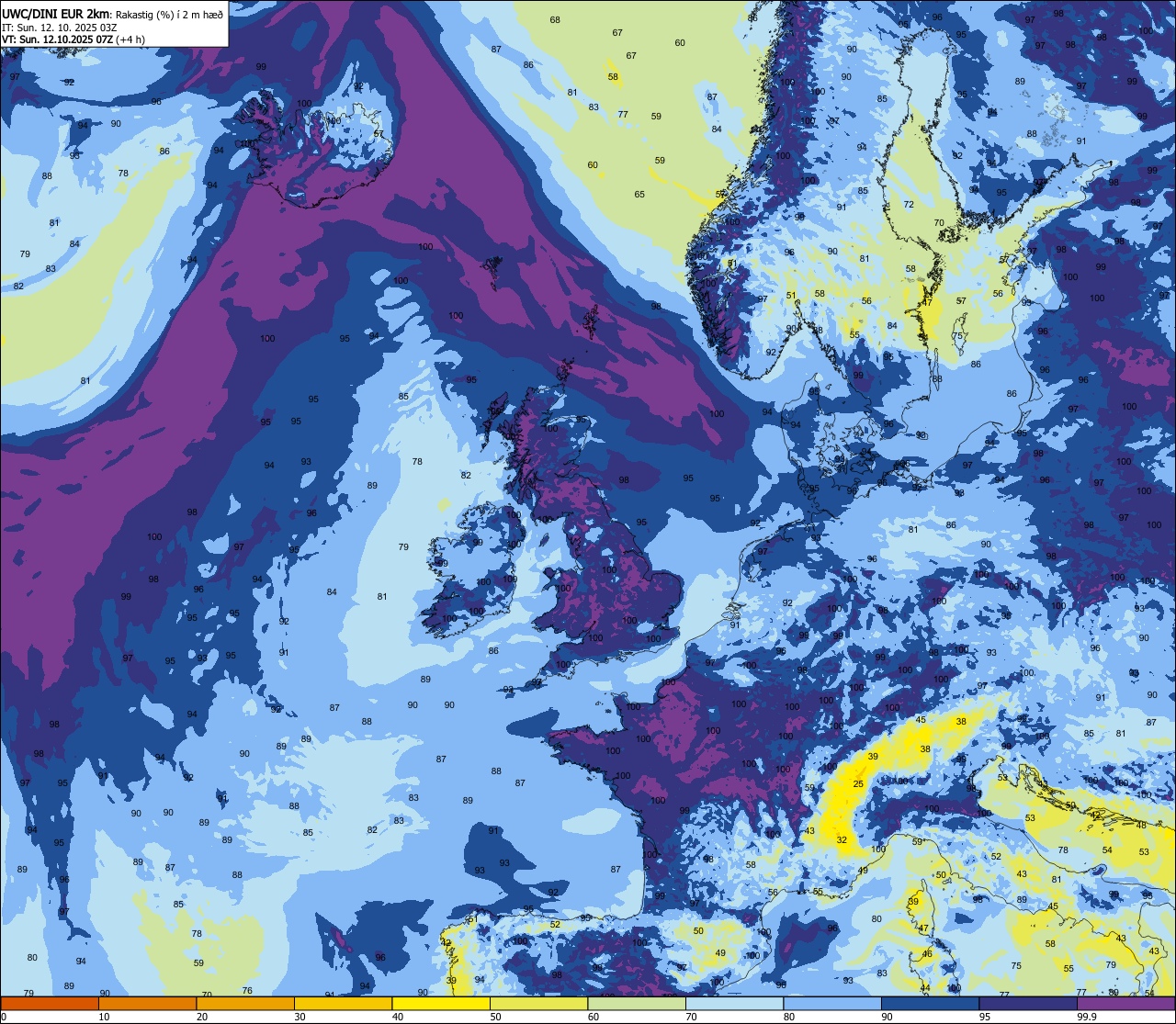Select the pale yellow-green 50–60 legend swatch
The width and height of the screenshot is (1176, 1024).
[538, 1004]
